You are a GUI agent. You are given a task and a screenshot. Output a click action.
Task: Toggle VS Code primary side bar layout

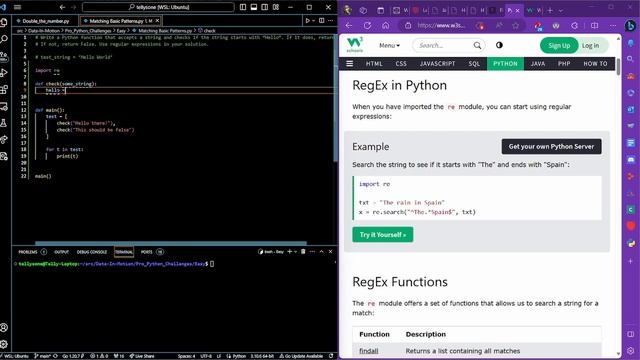pyautogui.click(x=243, y=7)
